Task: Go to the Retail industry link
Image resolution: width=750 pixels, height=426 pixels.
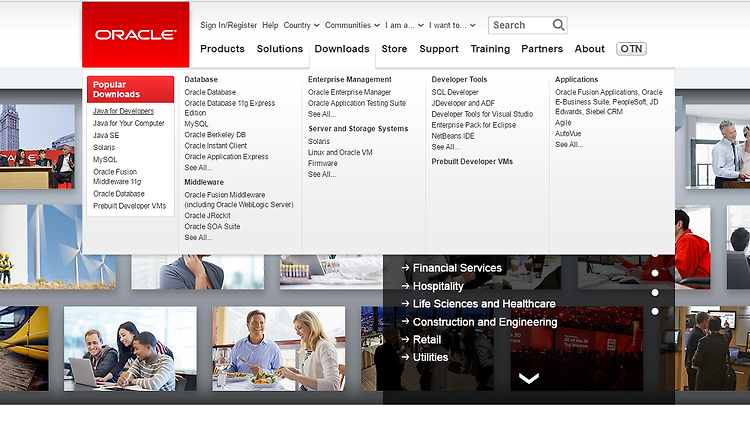Action: [421, 339]
